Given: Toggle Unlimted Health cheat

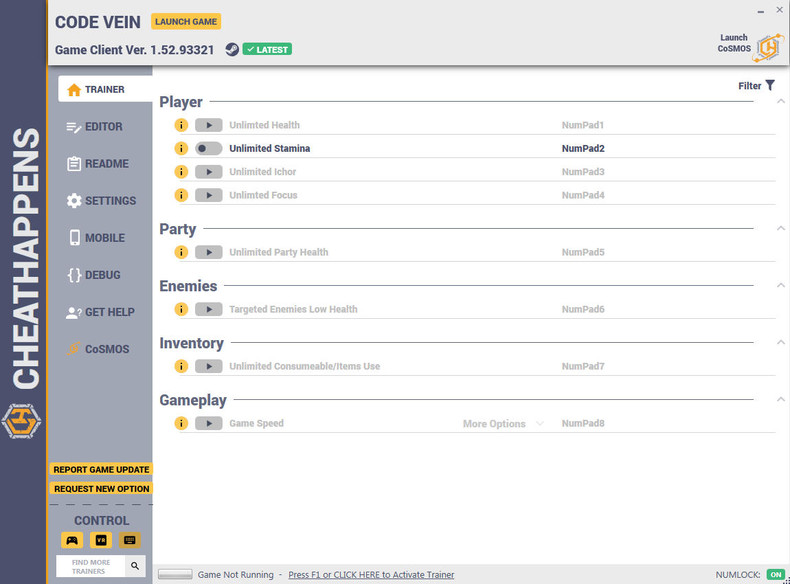Looking at the screenshot, I should [x=209, y=125].
